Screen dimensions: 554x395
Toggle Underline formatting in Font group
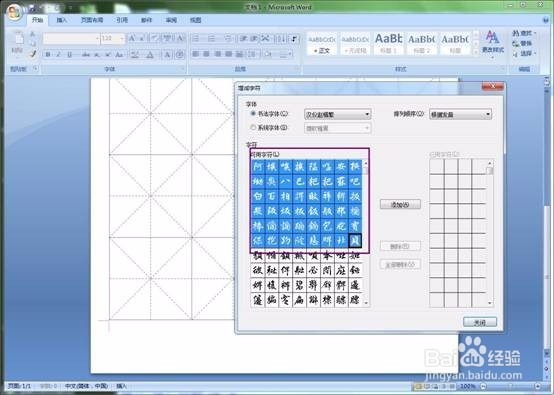coord(69,54)
